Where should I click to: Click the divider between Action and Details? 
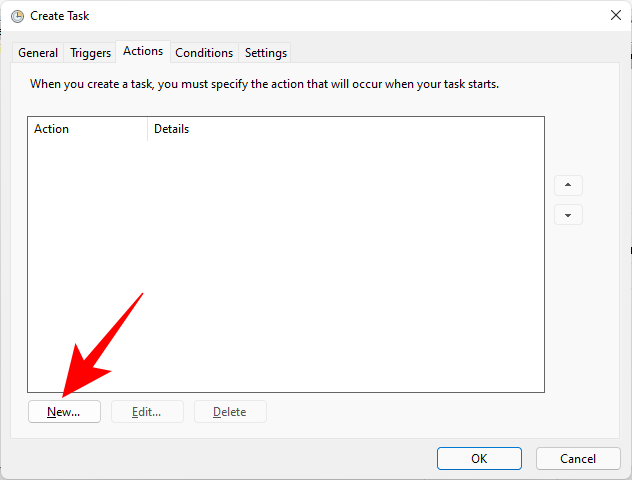coord(147,129)
